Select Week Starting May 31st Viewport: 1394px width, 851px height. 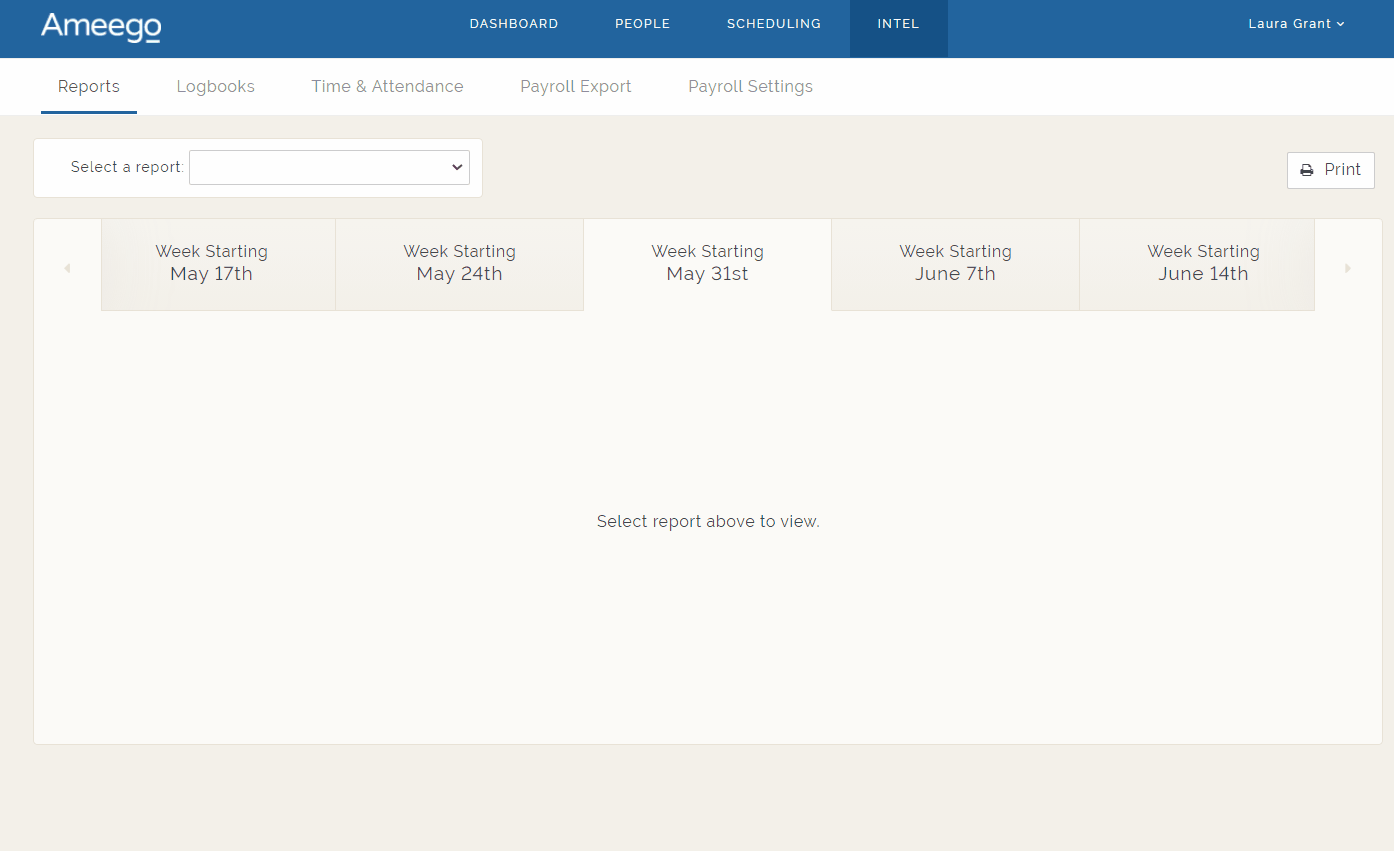[707, 264]
